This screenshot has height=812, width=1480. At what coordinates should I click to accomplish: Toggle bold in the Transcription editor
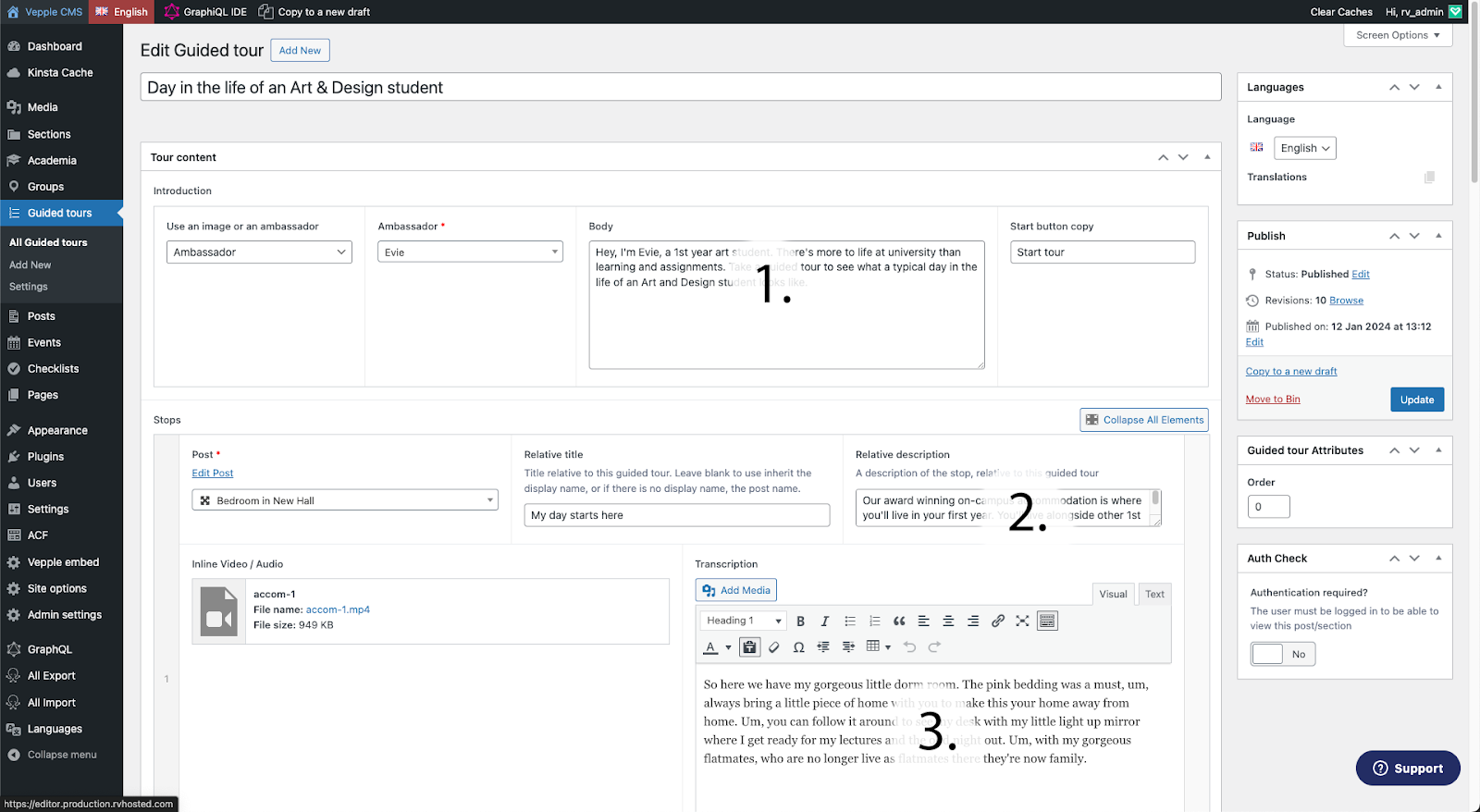pyautogui.click(x=801, y=621)
